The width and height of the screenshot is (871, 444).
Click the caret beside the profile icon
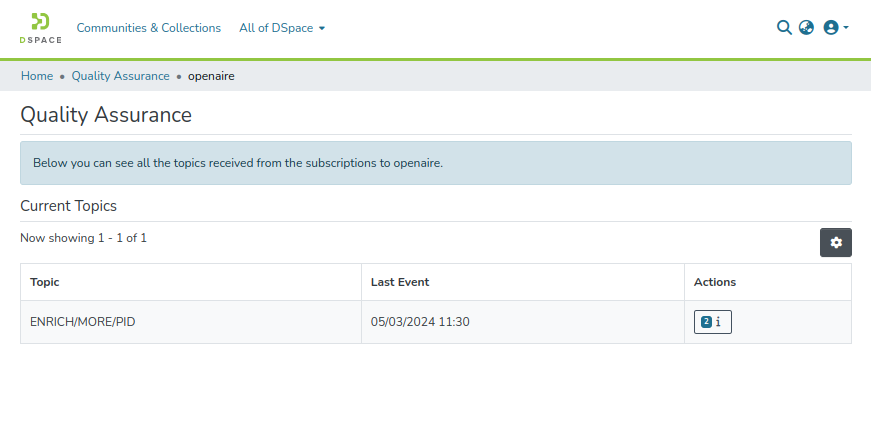point(846,28)
